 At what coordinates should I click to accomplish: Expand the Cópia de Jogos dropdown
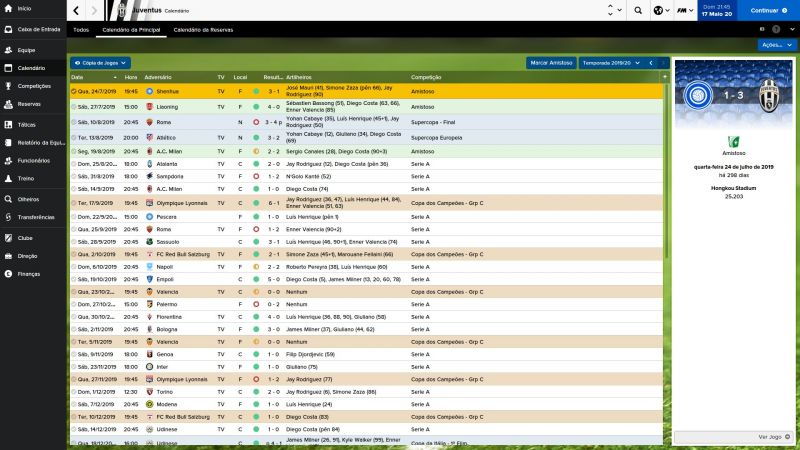click(x=100, y=62)
